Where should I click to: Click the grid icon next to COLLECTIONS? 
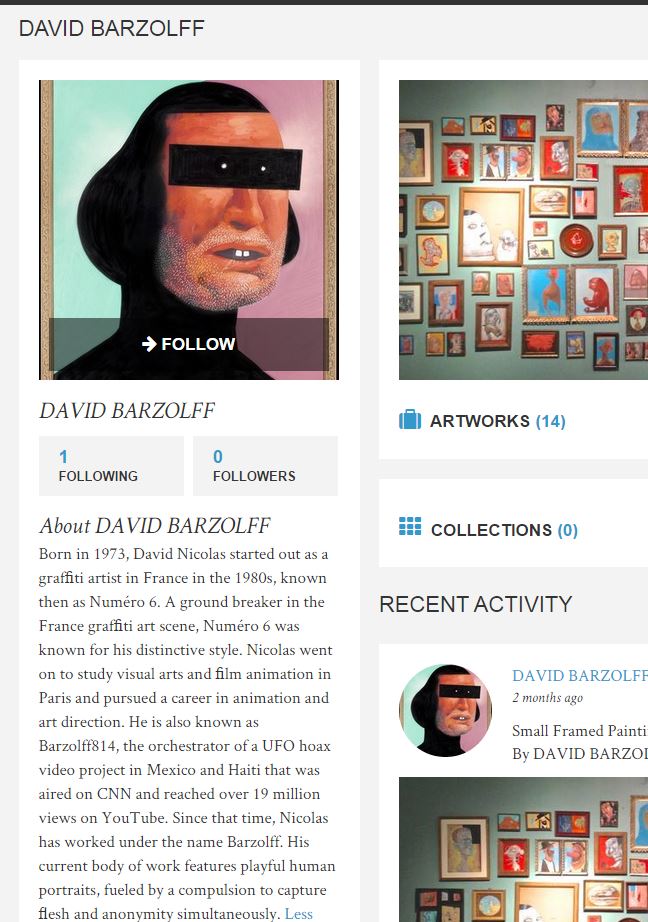click(x=410, y=526)
